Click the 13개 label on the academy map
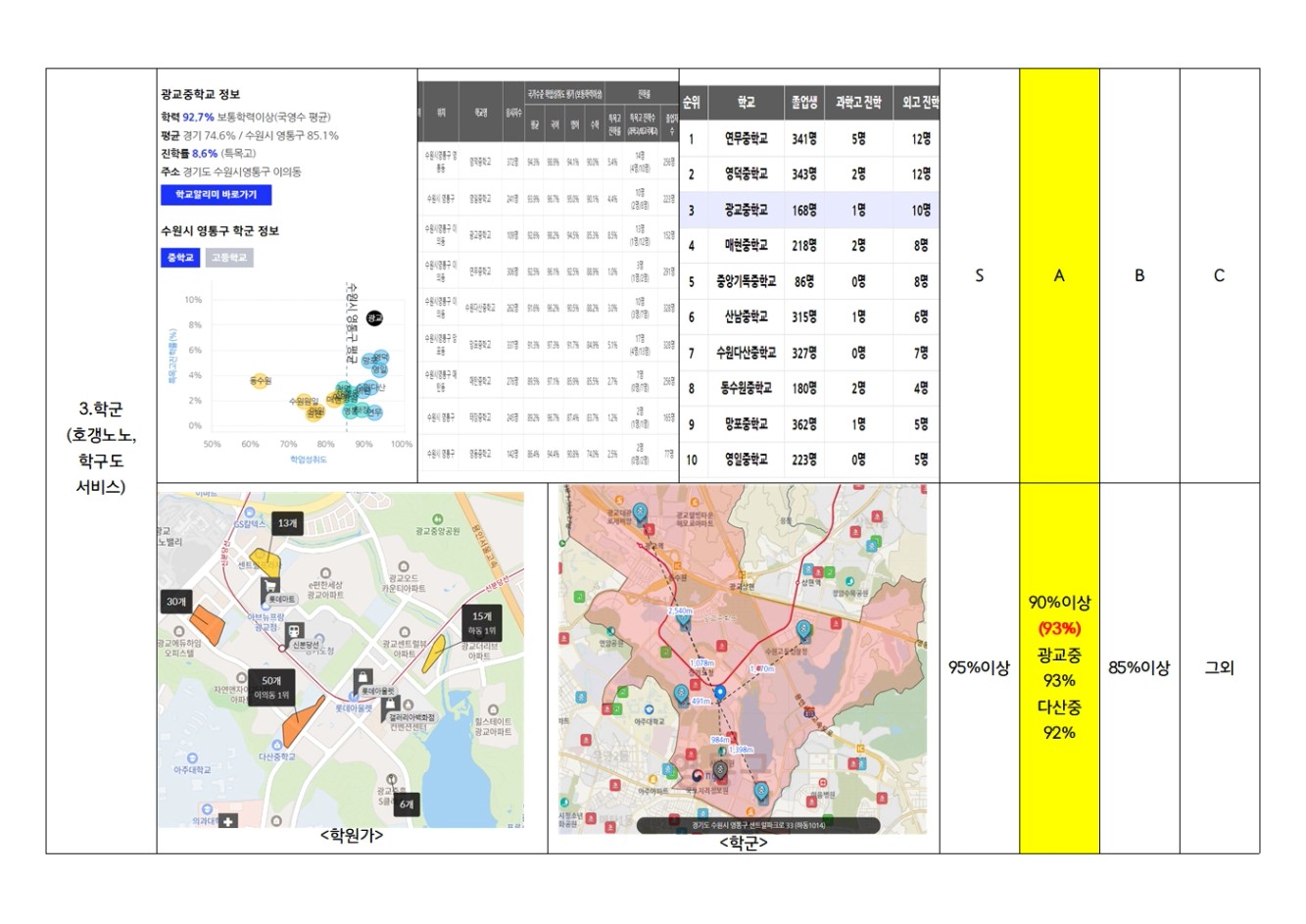This screenshot has width=1306, height=924. click(286, 523)
